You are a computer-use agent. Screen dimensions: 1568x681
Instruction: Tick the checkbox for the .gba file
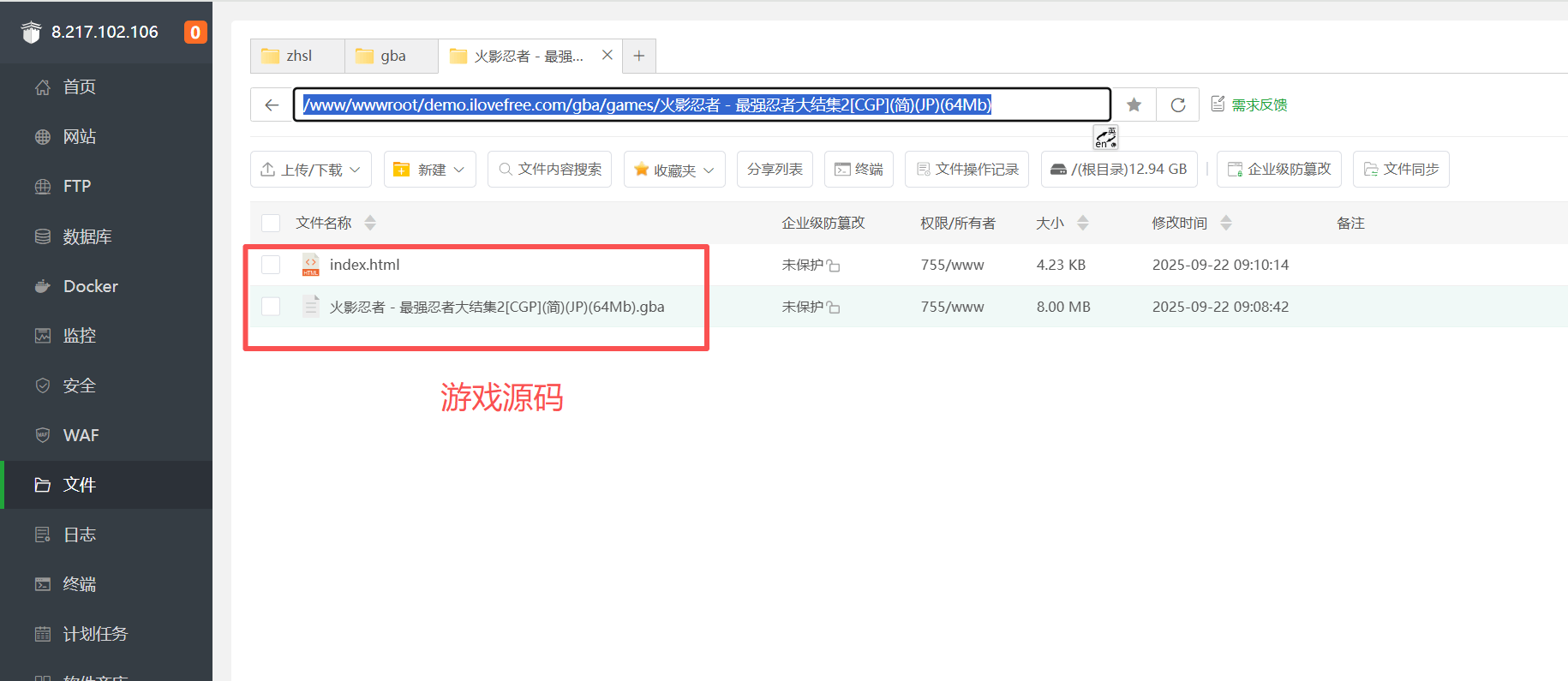tap(271, 307)
